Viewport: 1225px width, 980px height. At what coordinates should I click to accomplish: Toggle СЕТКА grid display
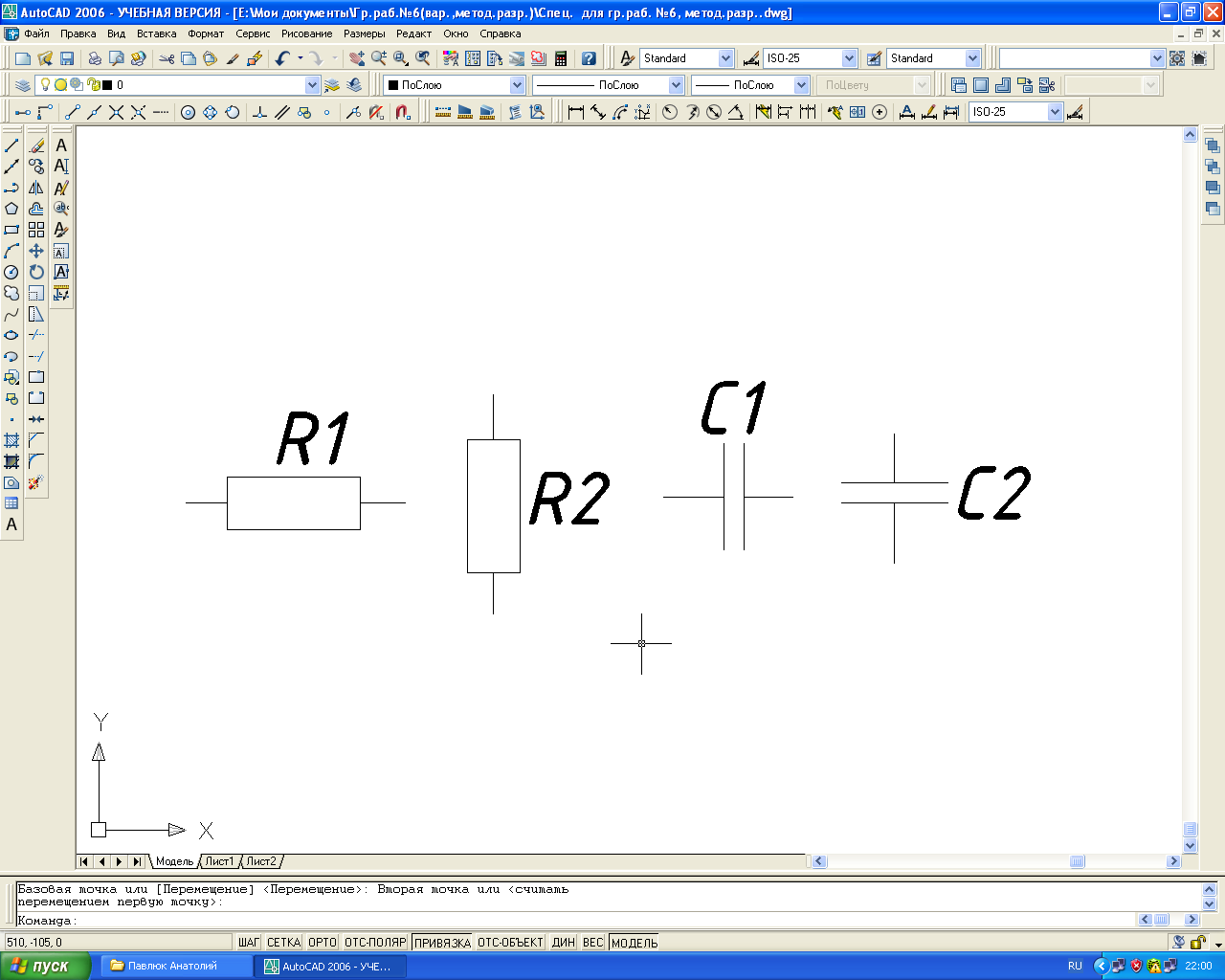point(283,943)
